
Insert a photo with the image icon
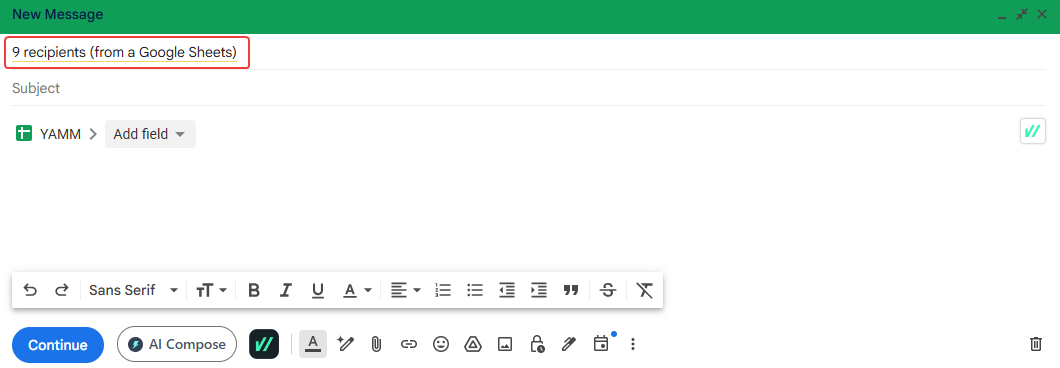point(504,344)
